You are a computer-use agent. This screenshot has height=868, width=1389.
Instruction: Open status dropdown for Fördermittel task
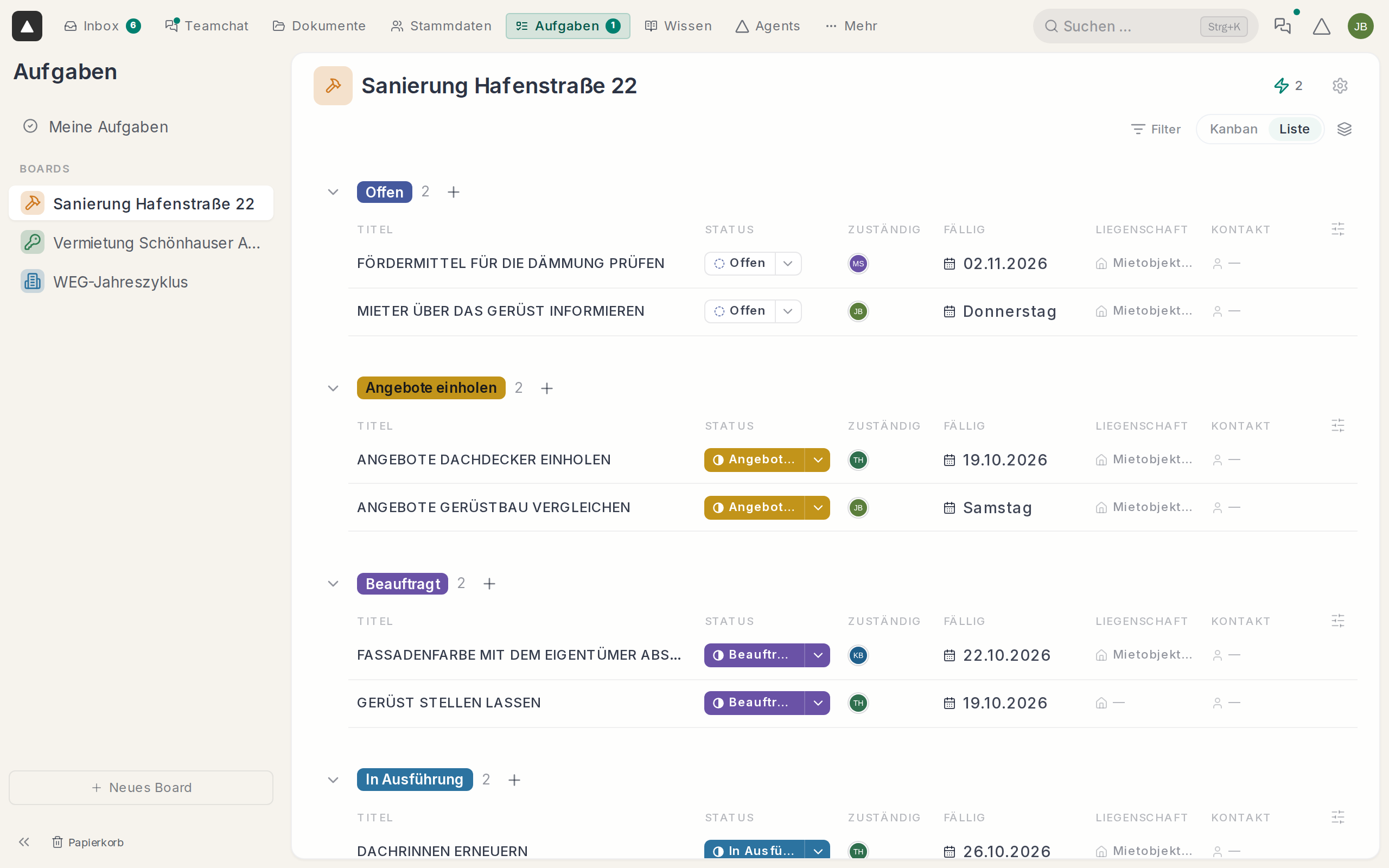[788, 264]
